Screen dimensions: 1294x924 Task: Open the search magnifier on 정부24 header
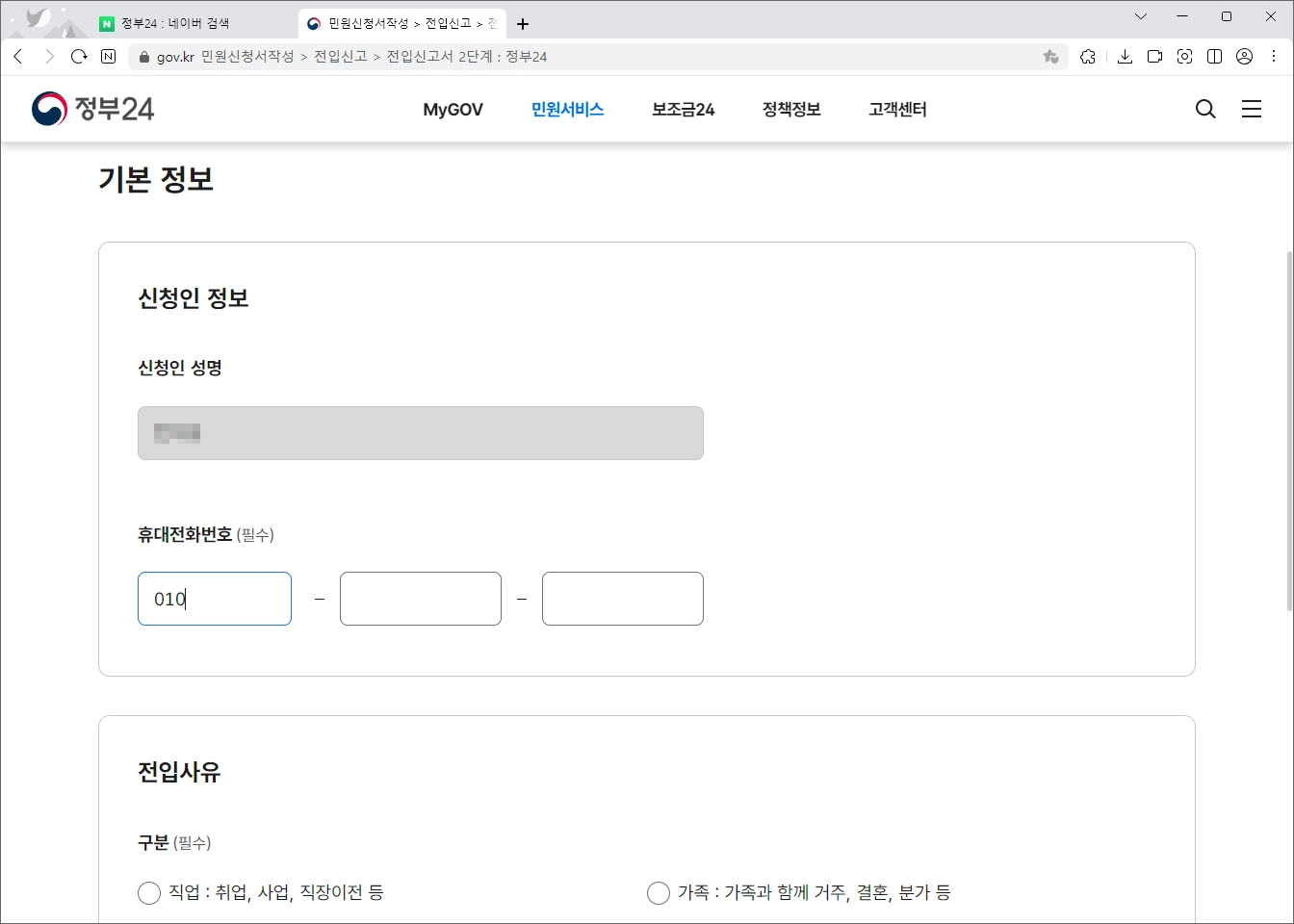coord(1204,109)
